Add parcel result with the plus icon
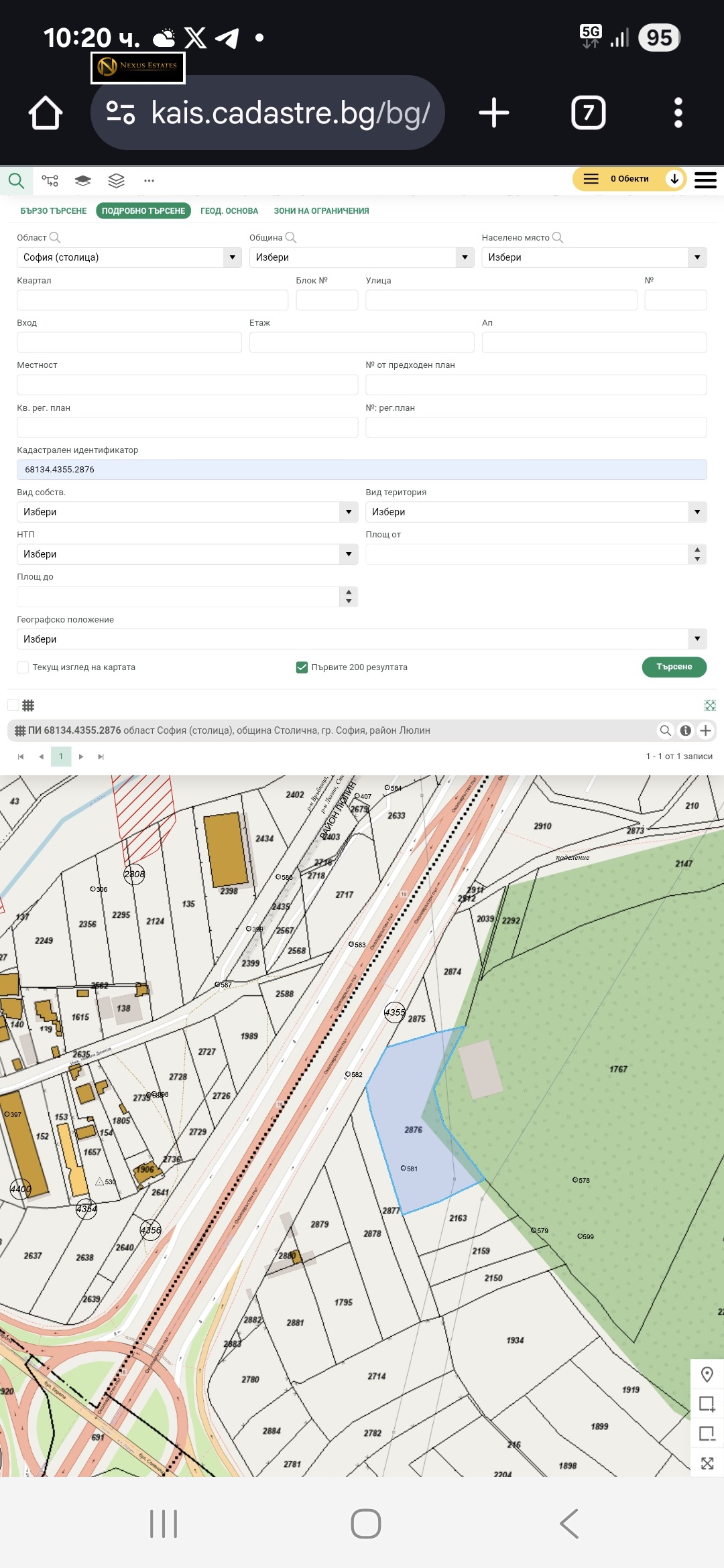Screen dimensions: 724x1568 [705, 730]
